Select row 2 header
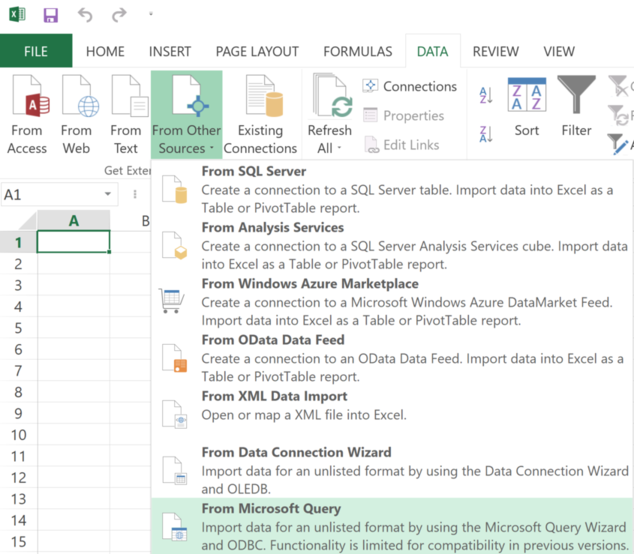Screen dimensions: 634x554 coord(18,264)
